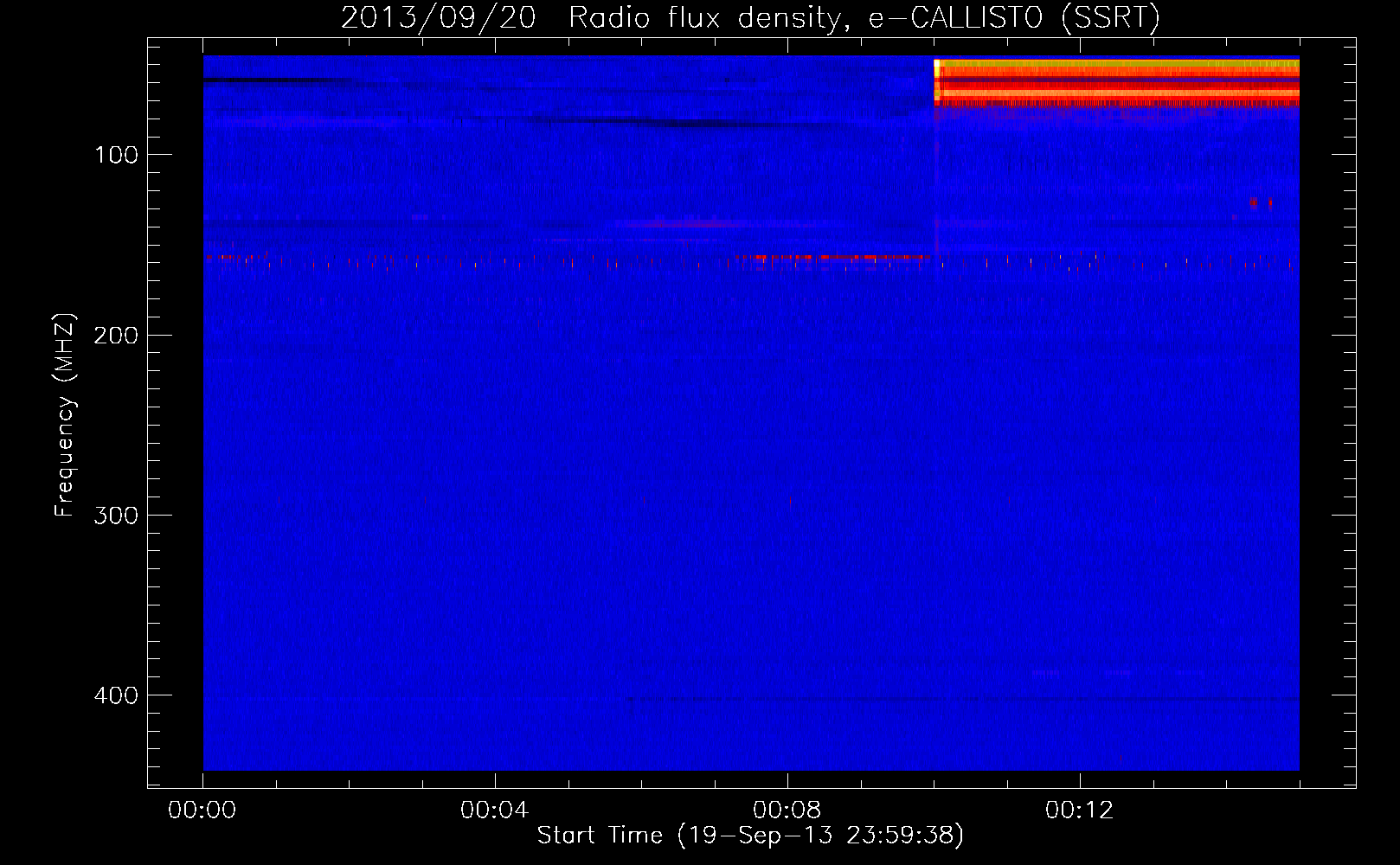Image resolution: width=1400 pixels, height=865 pixels.
Task: Click the 00:08 time tick label
Action: tap(787, 810)
